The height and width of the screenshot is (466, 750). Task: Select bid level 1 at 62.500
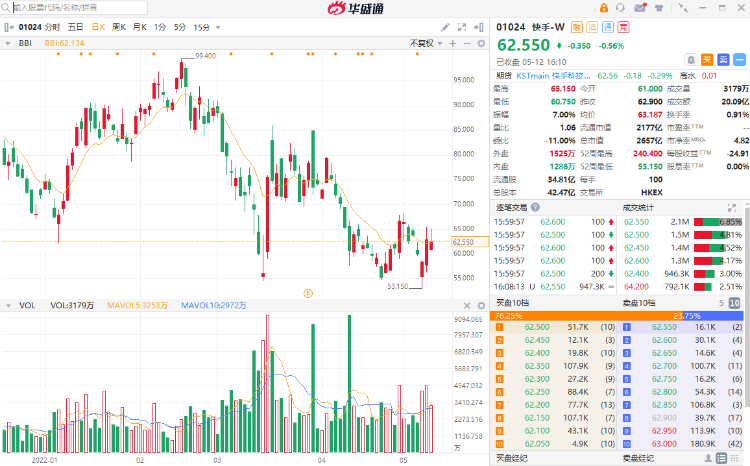(555, 327)
